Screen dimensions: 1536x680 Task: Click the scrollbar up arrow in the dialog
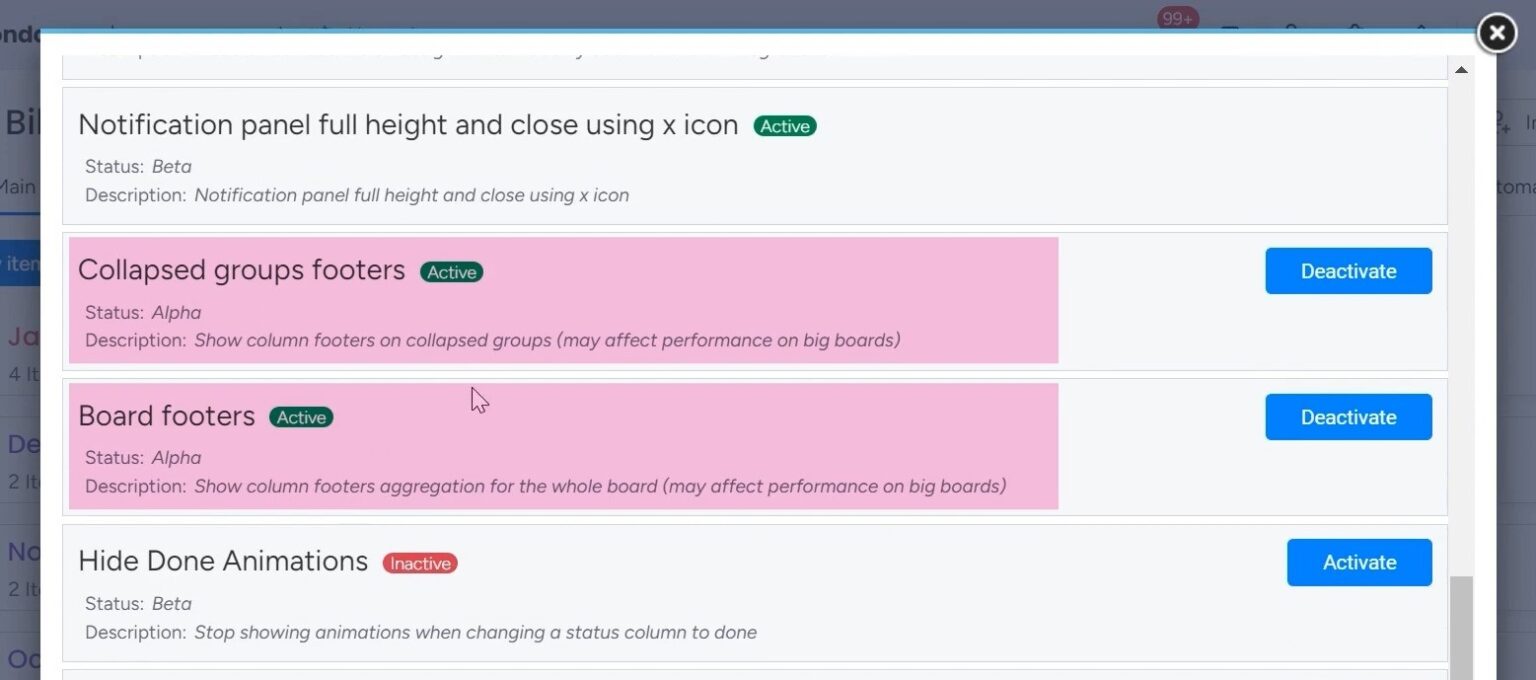[x=1461, y=68]
